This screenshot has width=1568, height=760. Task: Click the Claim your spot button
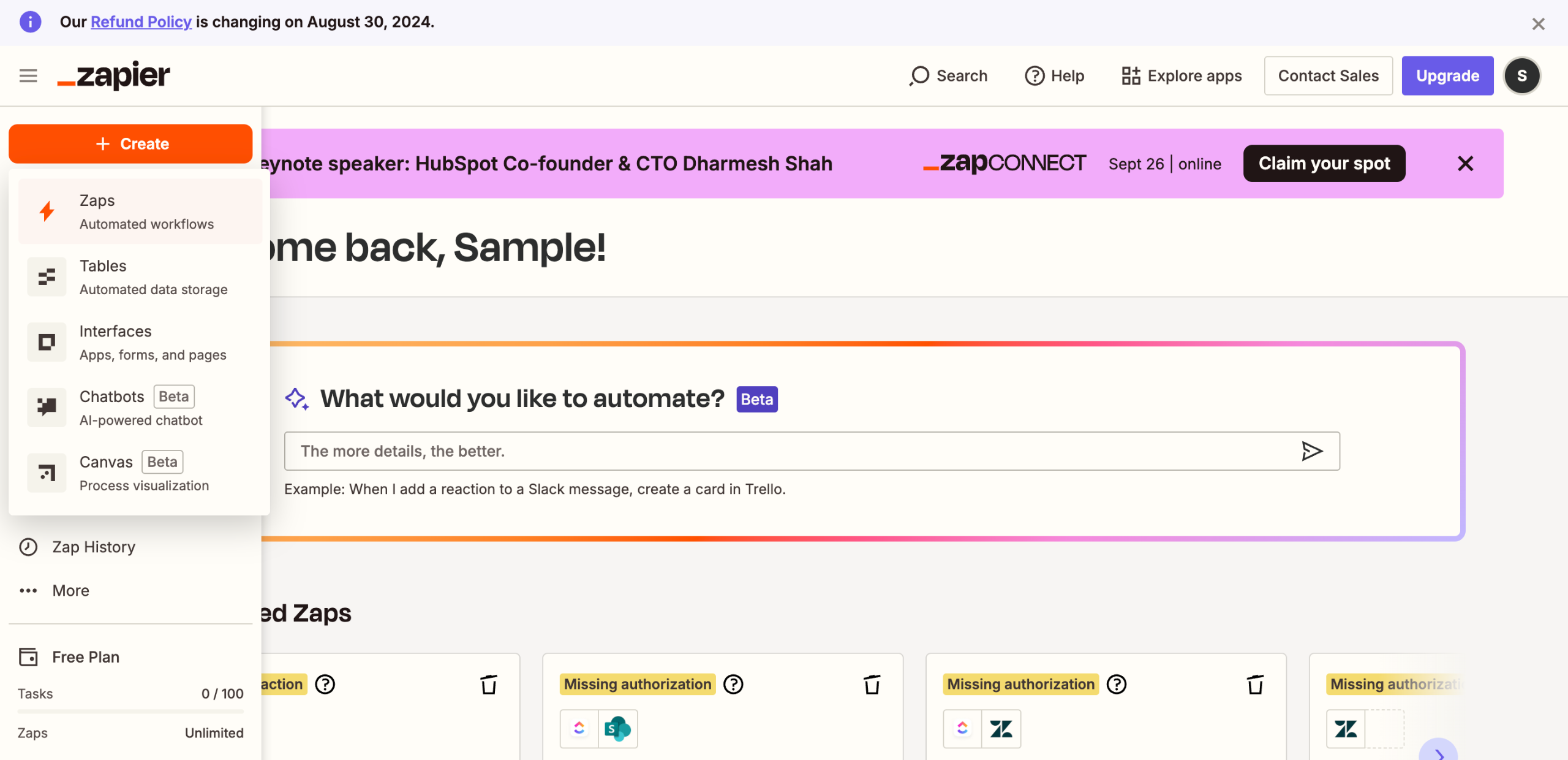(1324, 164)
